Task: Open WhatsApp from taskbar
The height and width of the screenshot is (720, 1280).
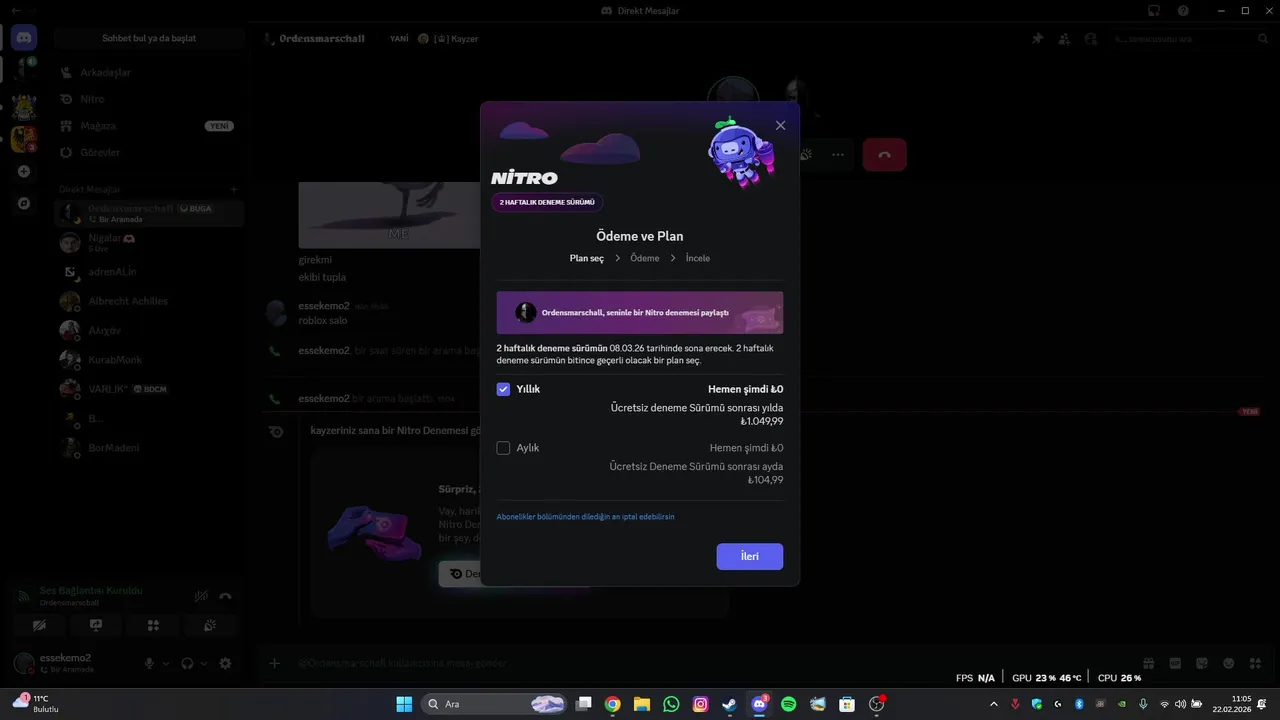Action: pyautogui.click(x=671, y=704)
